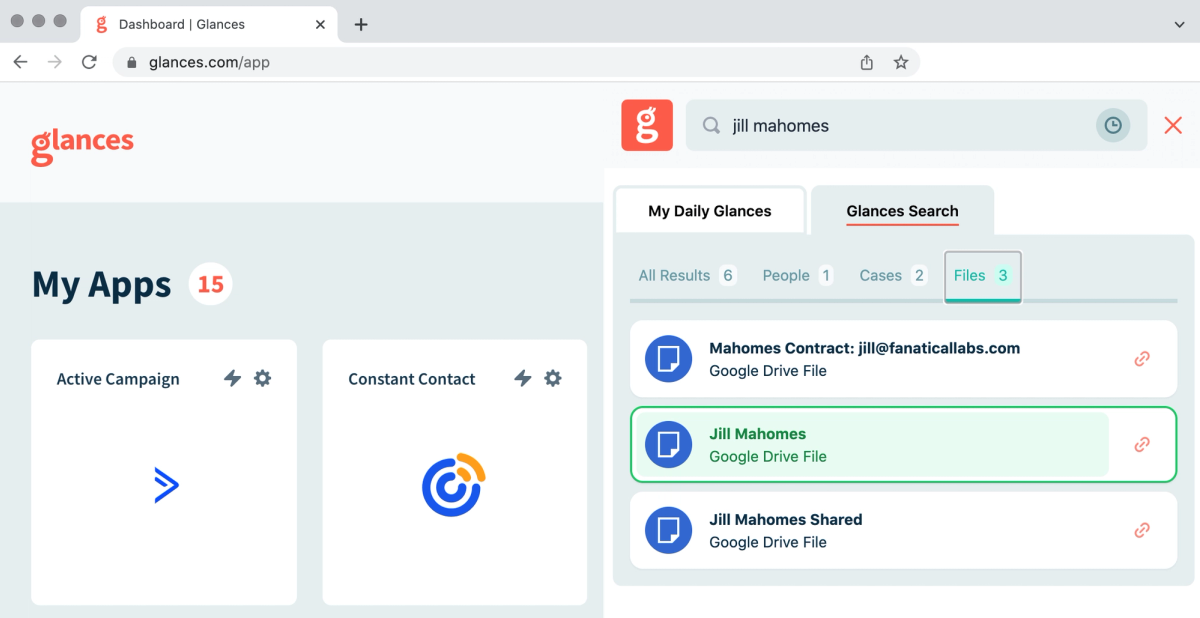Click the padlock site info icon
Viewport: 1200px width, 618px height.
coord(132,62)
